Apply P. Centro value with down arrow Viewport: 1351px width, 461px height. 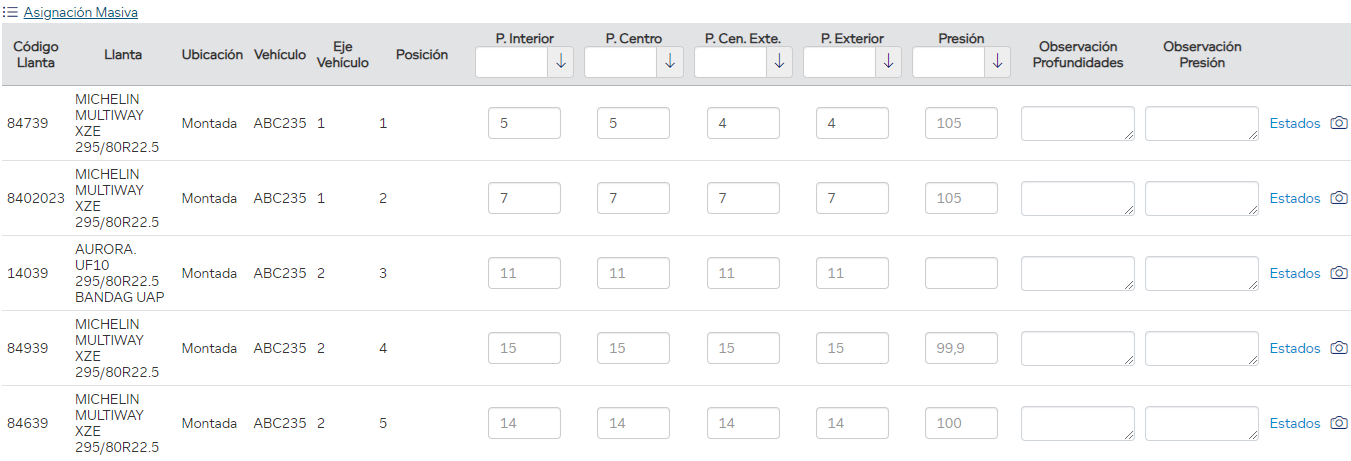pos(670,62)
